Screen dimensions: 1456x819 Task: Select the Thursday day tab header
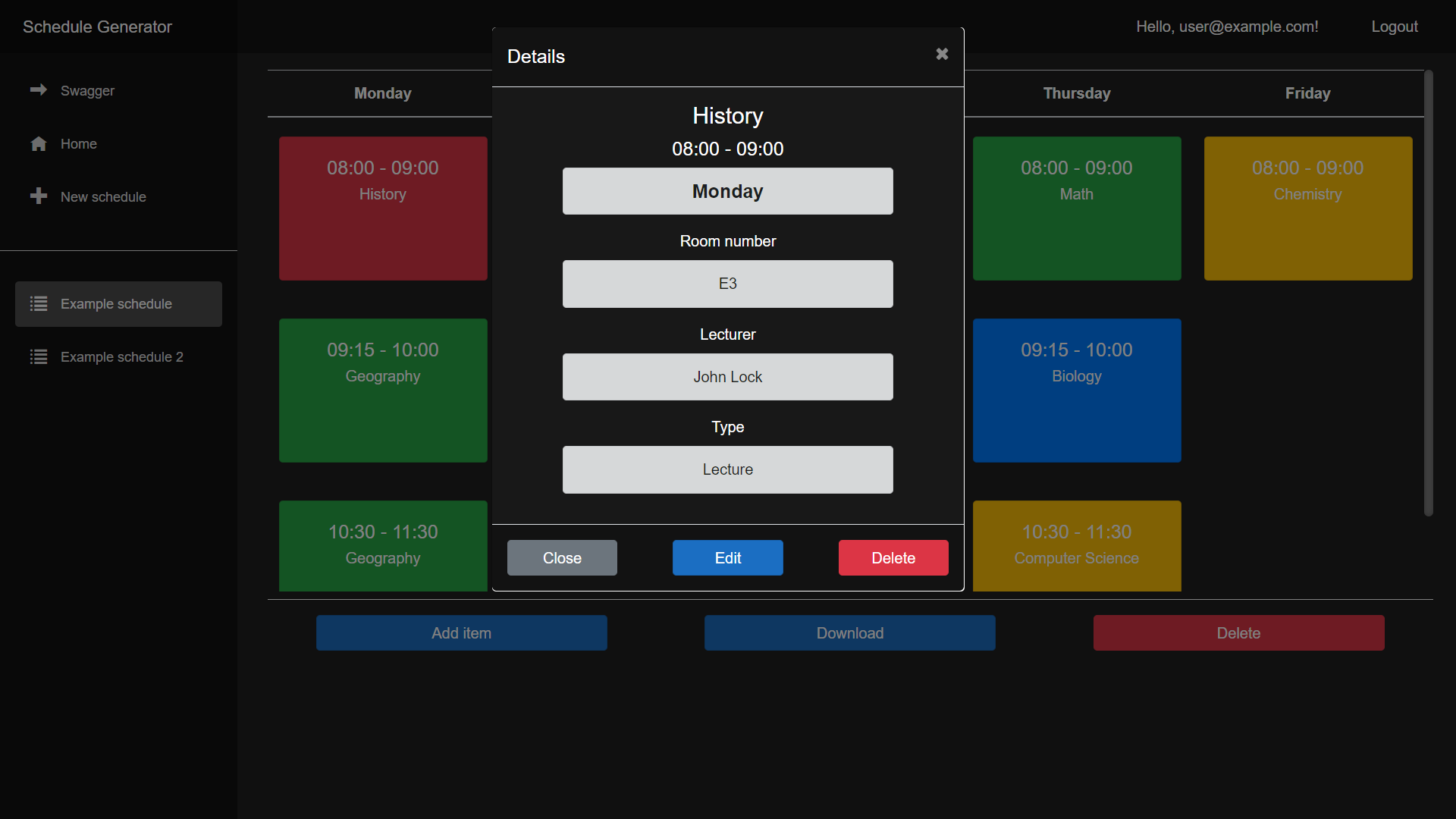coord(1076,93)
